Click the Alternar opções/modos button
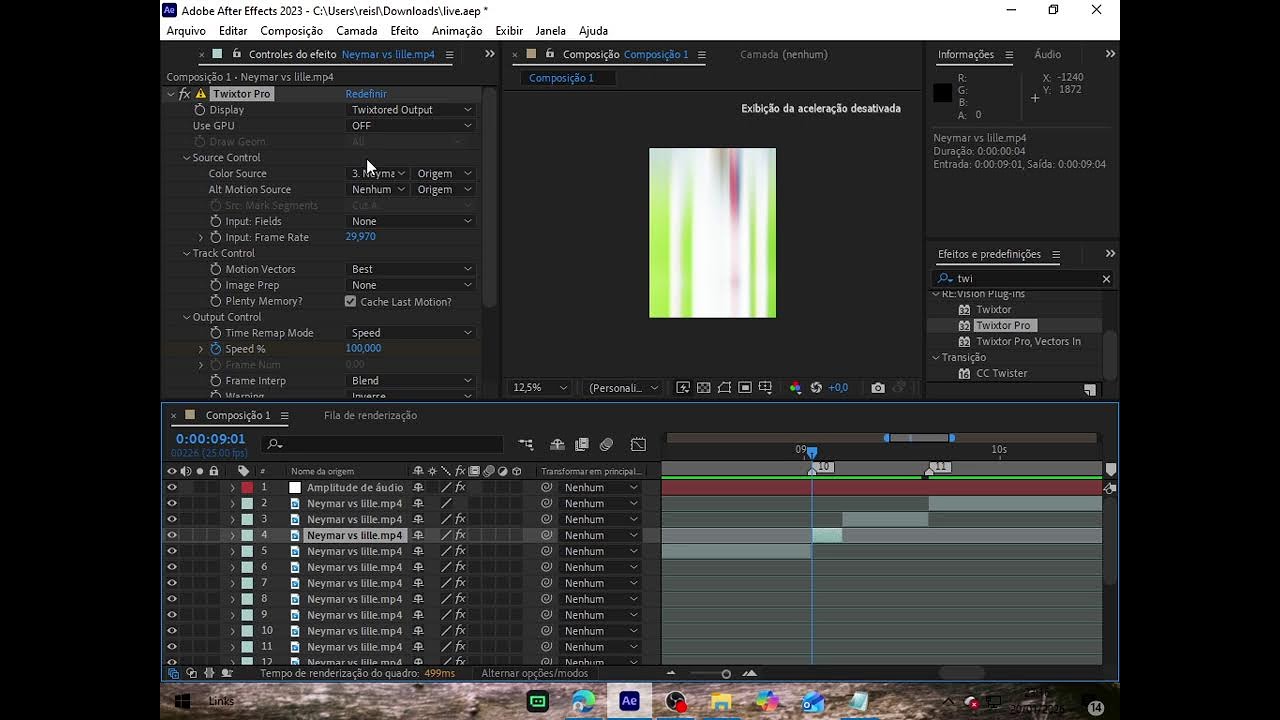This screenshot has height=720, width=1280. 535,673
